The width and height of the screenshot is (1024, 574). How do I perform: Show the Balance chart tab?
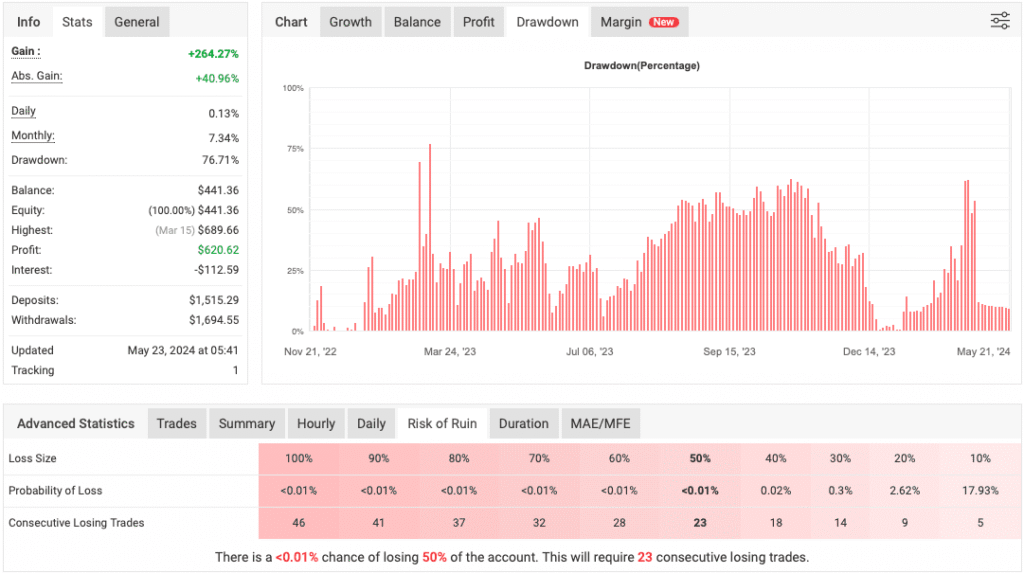pyautogui.click(x=416, y=22)
